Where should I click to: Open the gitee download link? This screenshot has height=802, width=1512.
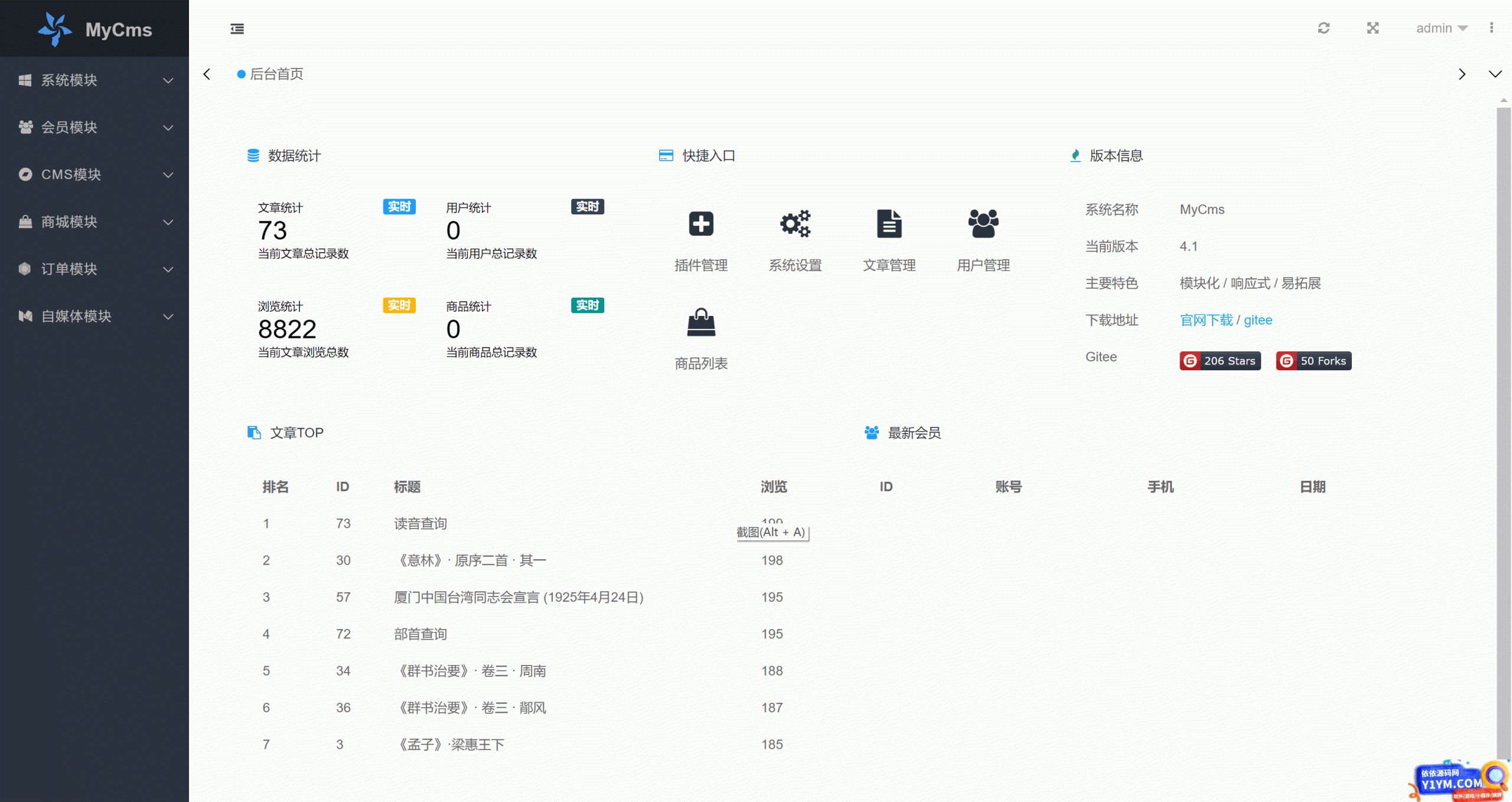pos(1258,320)
